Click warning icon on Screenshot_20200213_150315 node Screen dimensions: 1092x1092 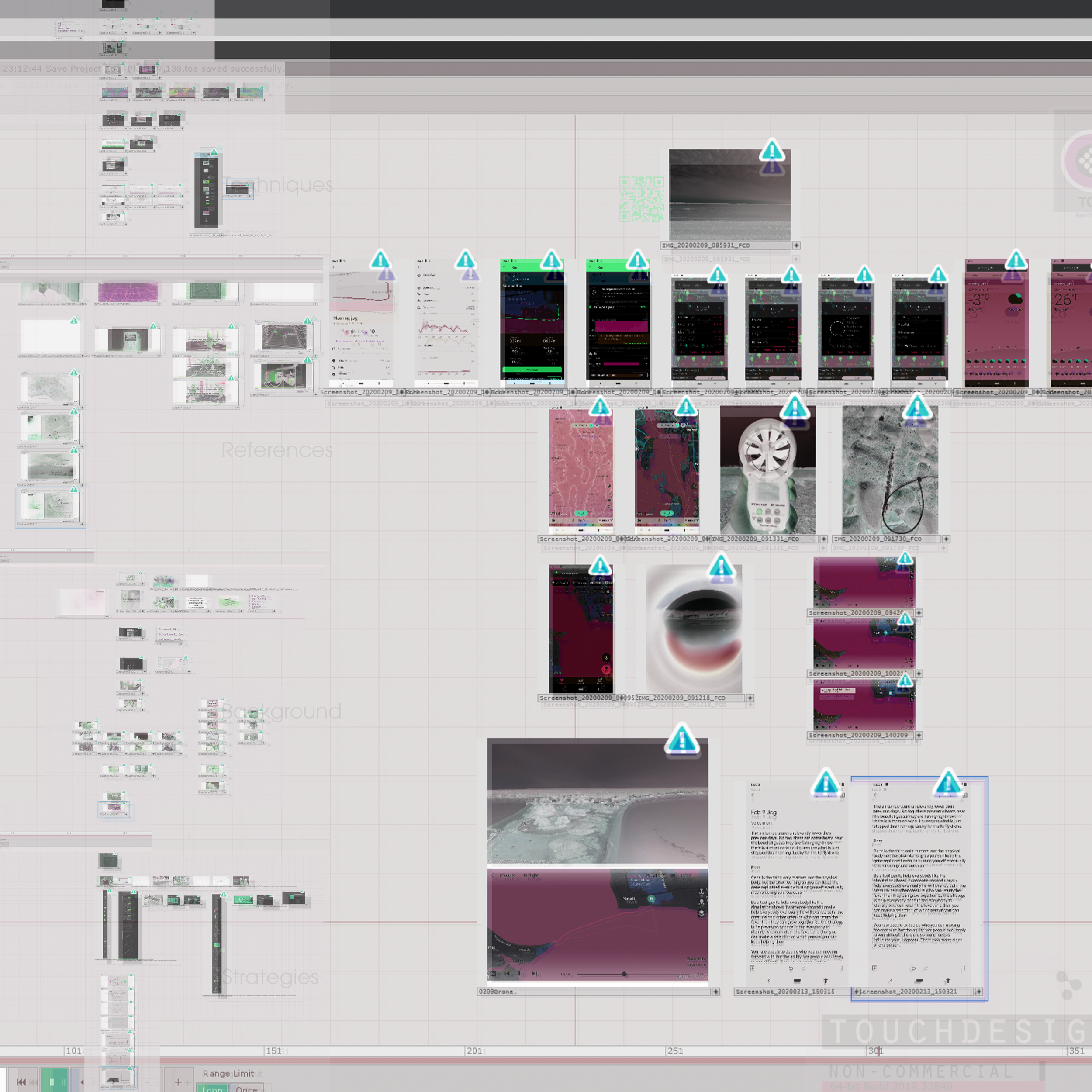(825, 783)
